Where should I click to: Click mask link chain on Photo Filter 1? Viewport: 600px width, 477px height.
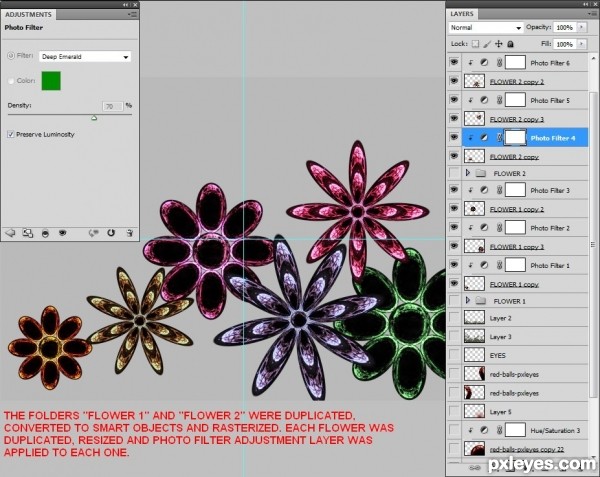point(499,265)
